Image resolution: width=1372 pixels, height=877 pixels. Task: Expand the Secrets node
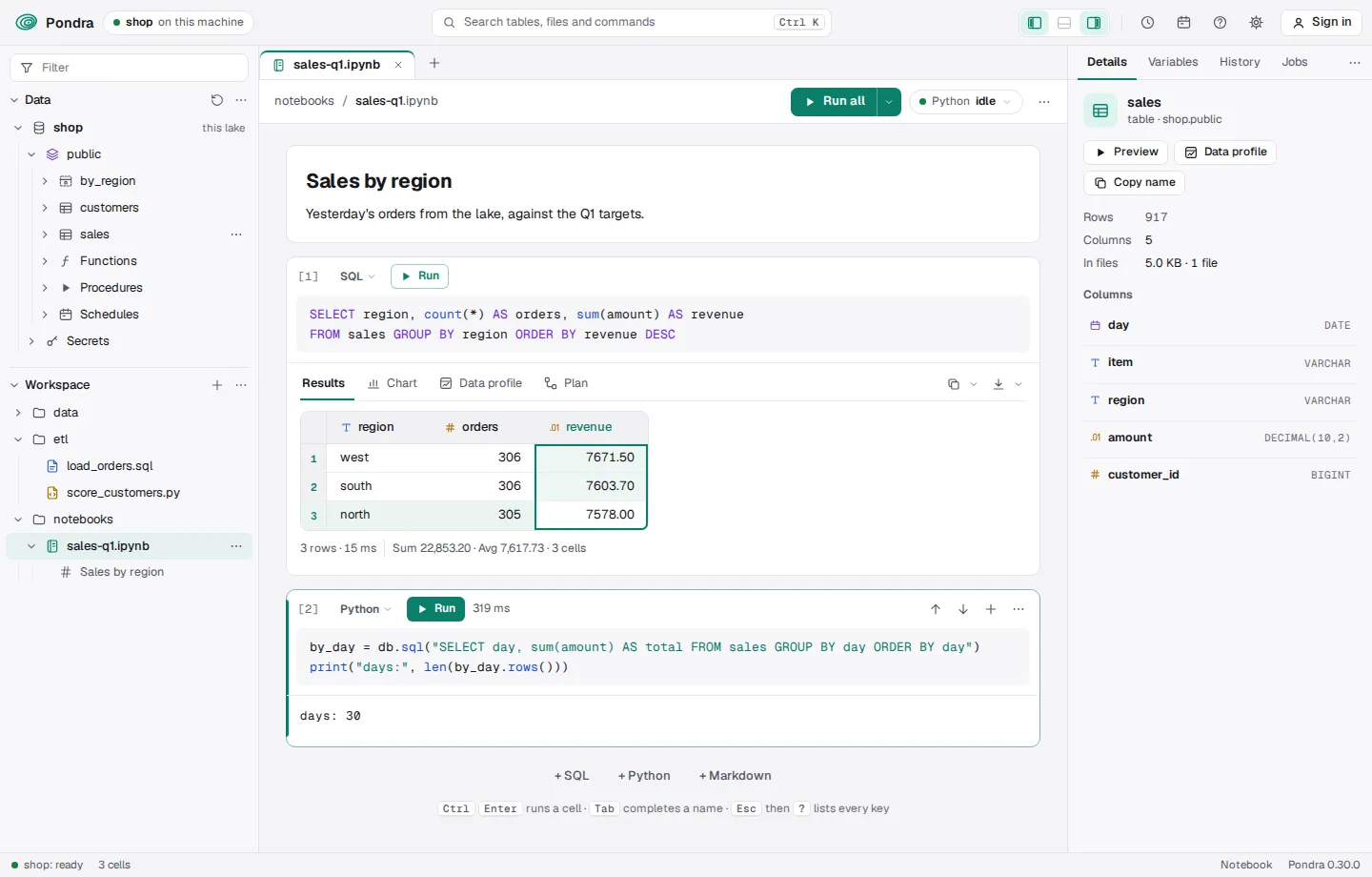31,341
